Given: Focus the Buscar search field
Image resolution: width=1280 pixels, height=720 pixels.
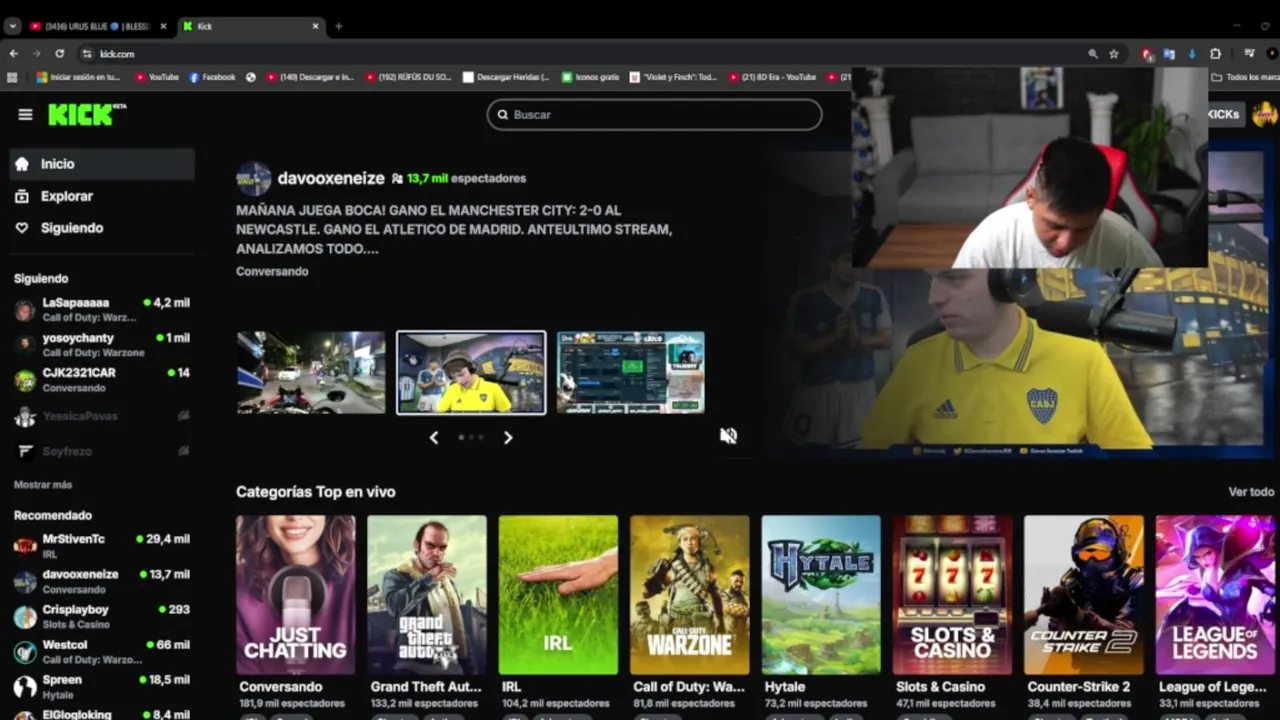Looking at the screenshot, I should tap(655, 114).
